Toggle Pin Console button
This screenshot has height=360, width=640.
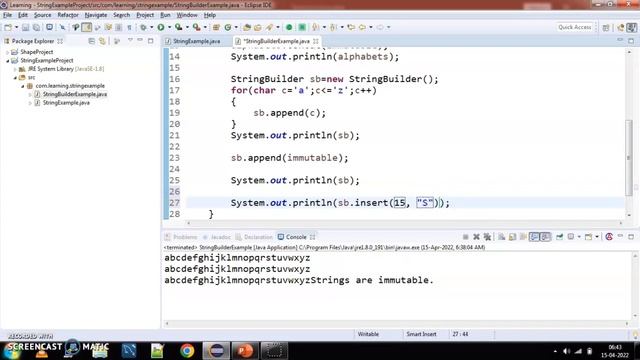click(559, 237)
